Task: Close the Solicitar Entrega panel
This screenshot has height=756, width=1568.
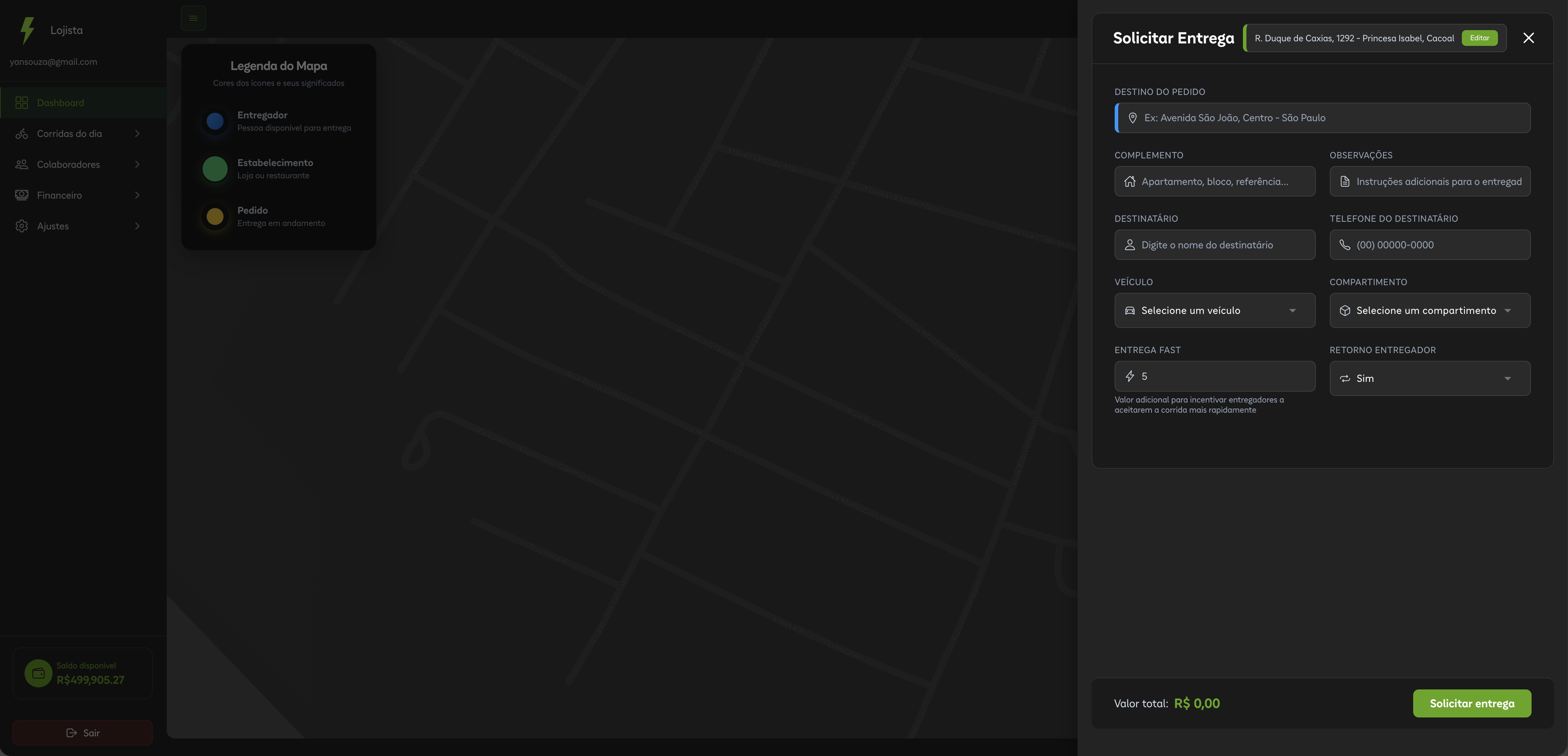Action: click(1528, 38)
